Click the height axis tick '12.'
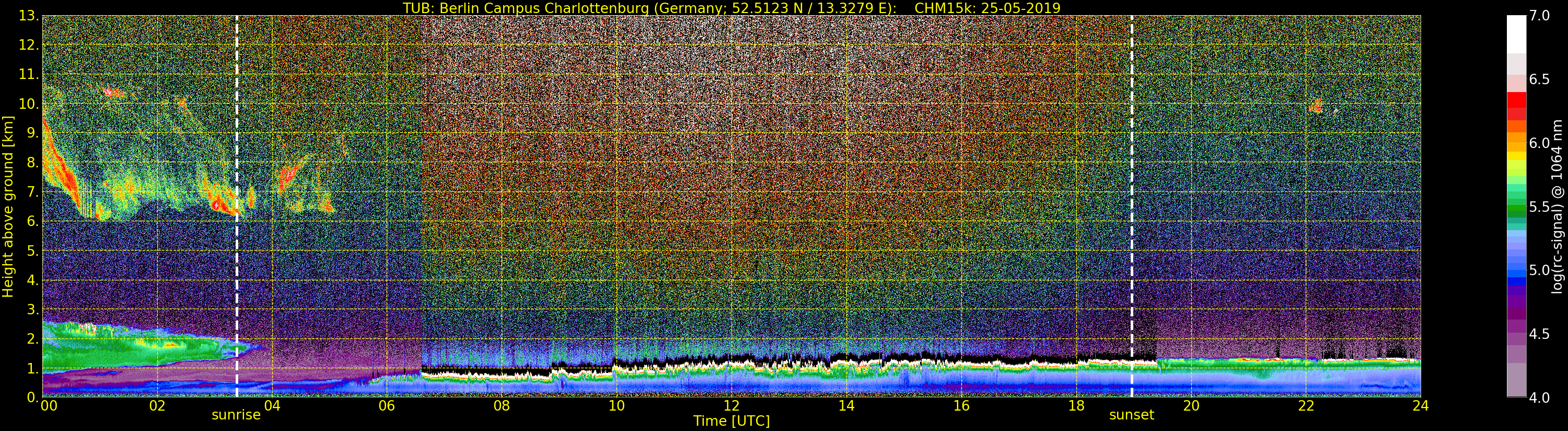Screen dimensions: 1568x431 [x=29, y=45]
